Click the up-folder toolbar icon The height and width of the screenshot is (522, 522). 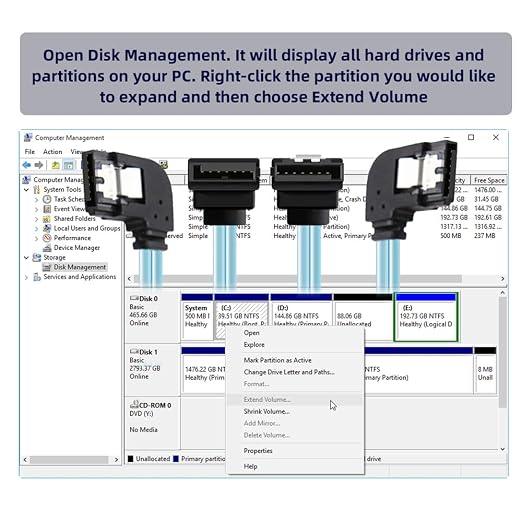[56, 165]
